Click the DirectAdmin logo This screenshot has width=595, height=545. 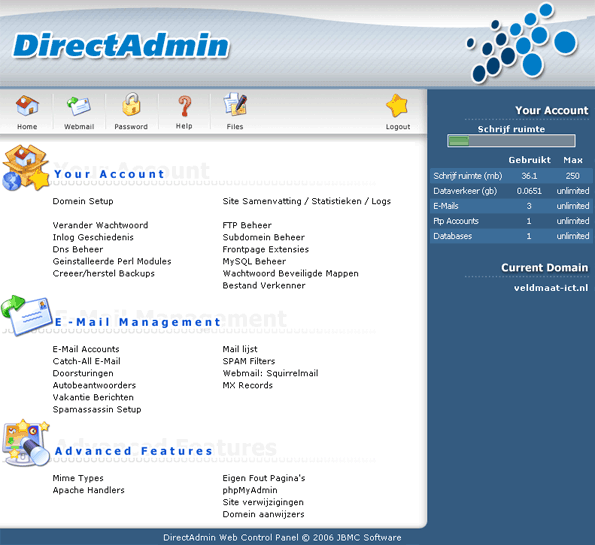tap(121, 46)
